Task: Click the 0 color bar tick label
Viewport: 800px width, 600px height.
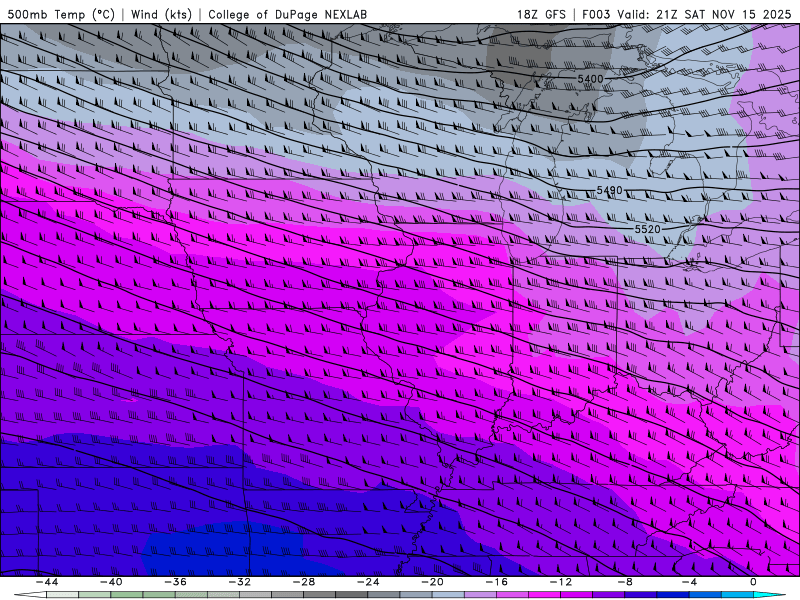Action: pos(753,582)
